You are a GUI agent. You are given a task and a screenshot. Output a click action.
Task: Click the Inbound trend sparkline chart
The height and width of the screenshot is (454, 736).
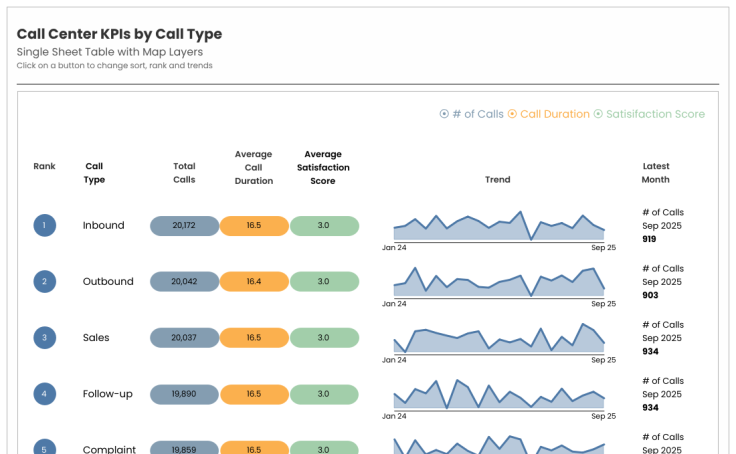(498, 228)
